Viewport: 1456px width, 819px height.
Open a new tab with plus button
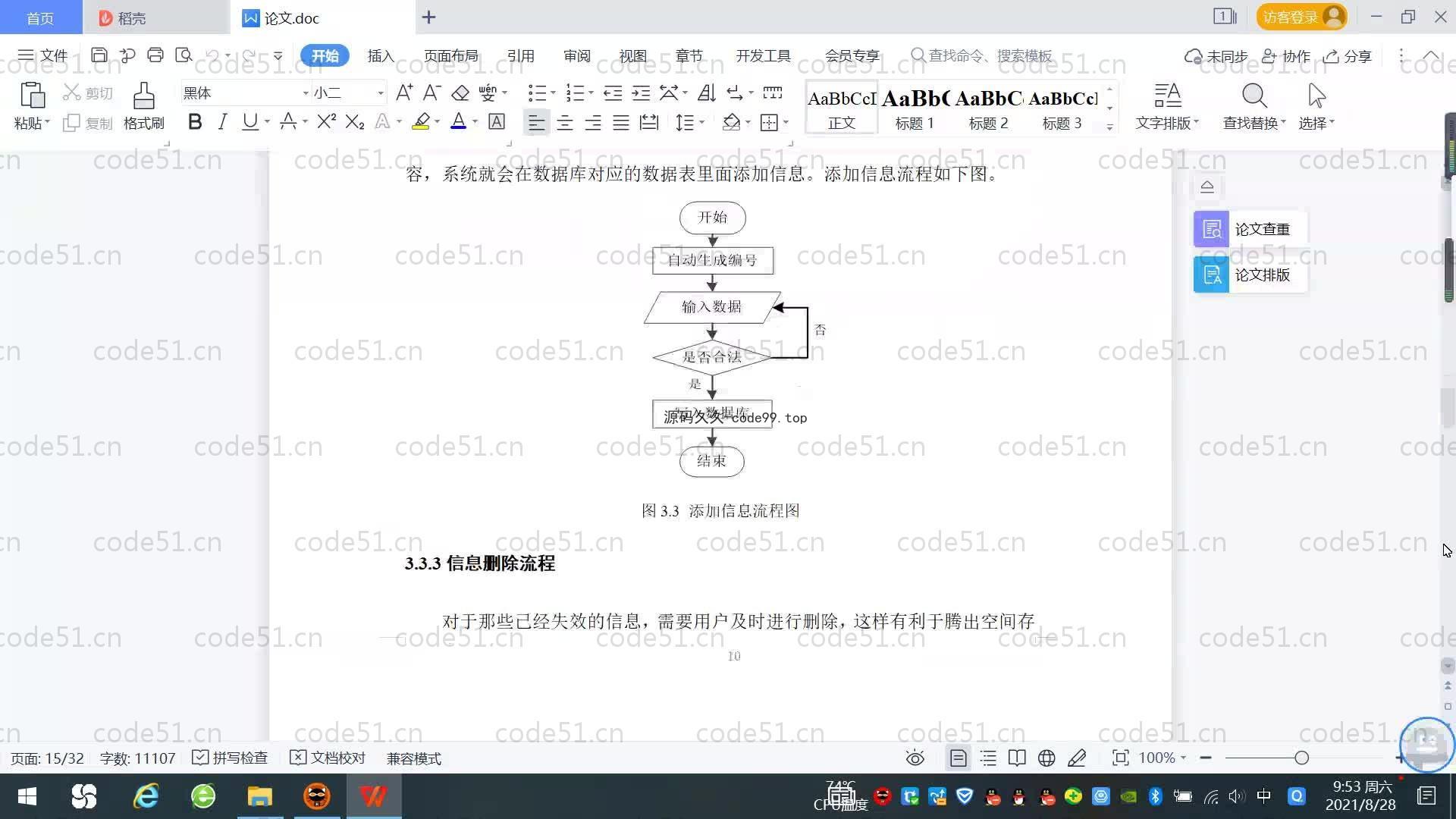click(x=429, y=17)
